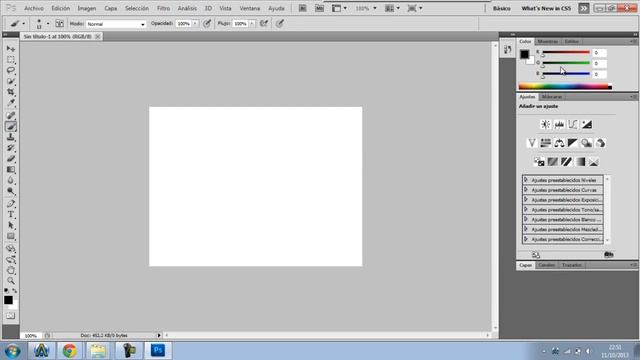The width and height of the screenshot is (640, 360).
Task: Open the Ventana menu
Action: click(x=249, y=8)
